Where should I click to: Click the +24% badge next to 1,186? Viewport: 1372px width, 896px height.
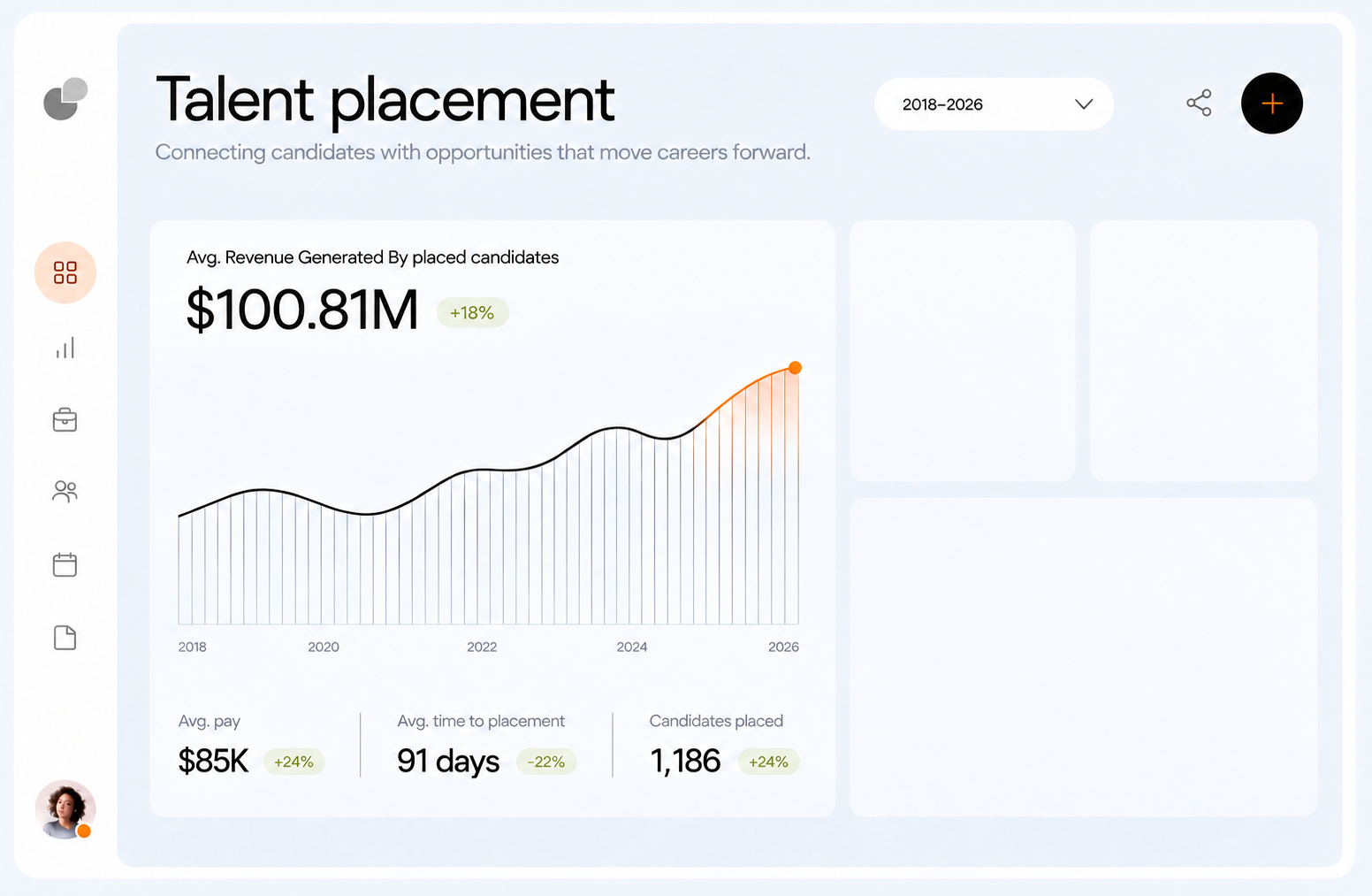[769, 762]
